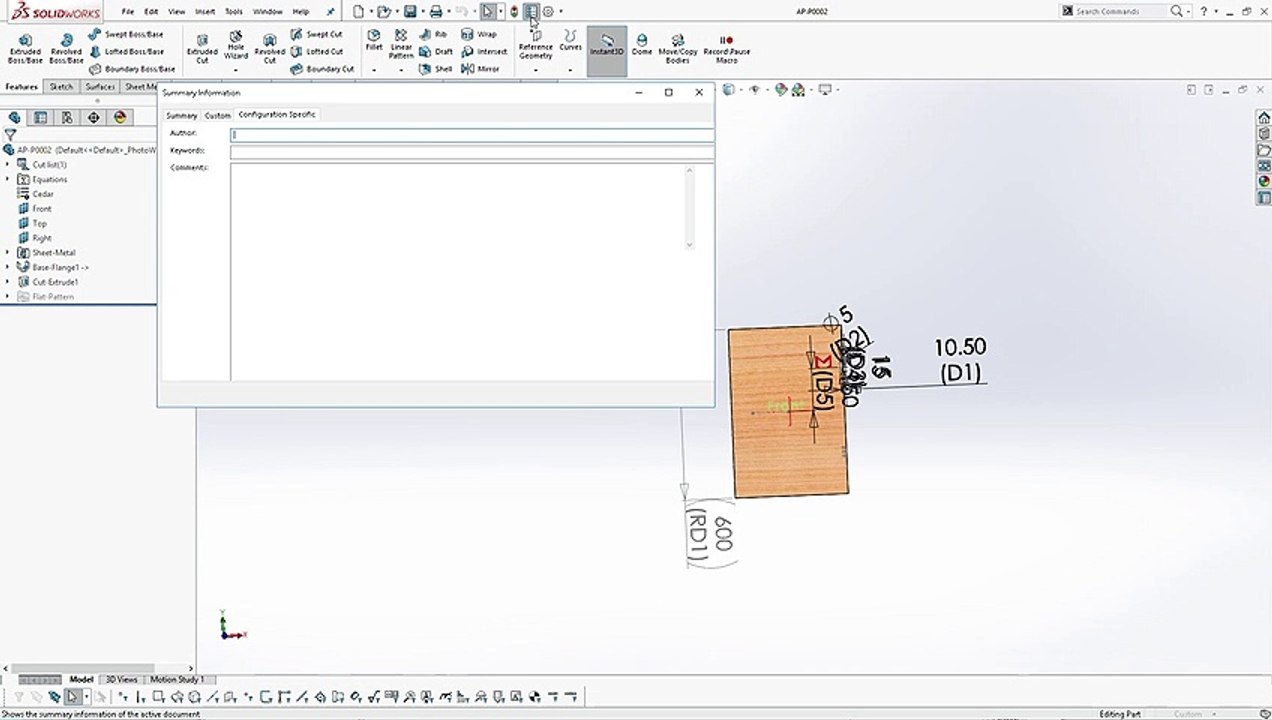1272x720 pixels.
Task: Click the Search Commands box
Action: point(1113,11)
